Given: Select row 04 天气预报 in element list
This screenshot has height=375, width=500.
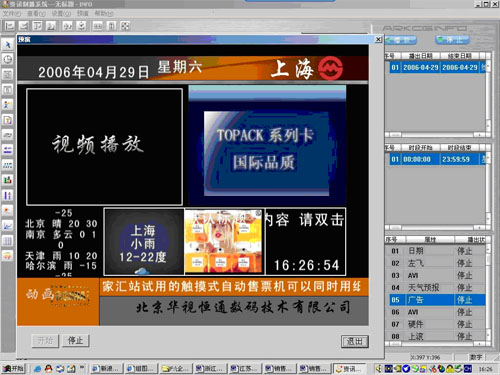Looking at the screenshot, I should point(438,288).
